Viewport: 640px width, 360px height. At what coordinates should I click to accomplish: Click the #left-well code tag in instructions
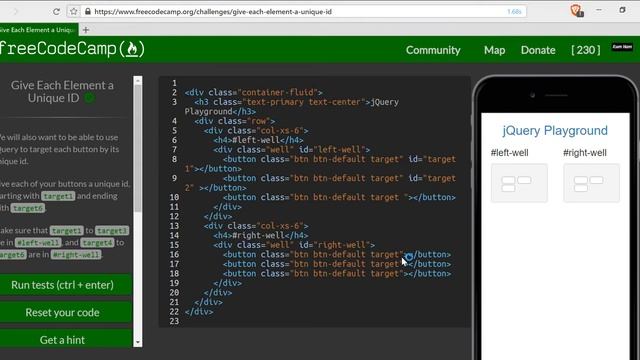click(x=38, y=242)
